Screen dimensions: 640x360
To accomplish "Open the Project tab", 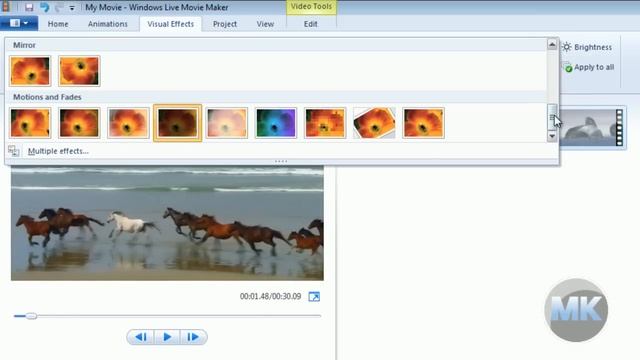I will 225,24.
